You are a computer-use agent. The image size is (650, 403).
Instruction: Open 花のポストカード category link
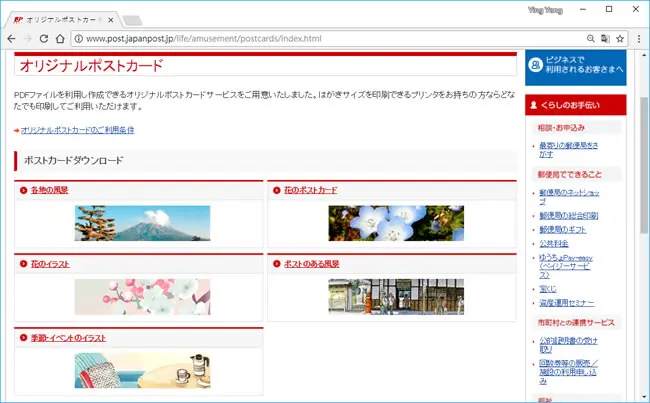pyautogui.click(x=310, y=190)
